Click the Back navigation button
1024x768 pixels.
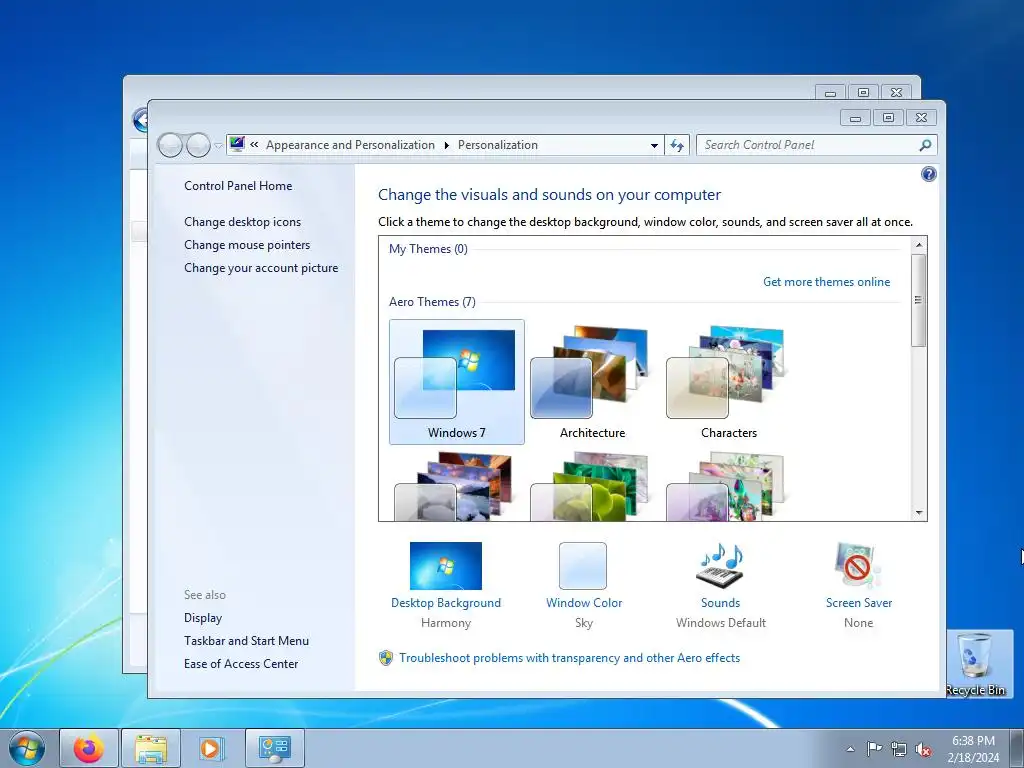click(x=170, y=145)
